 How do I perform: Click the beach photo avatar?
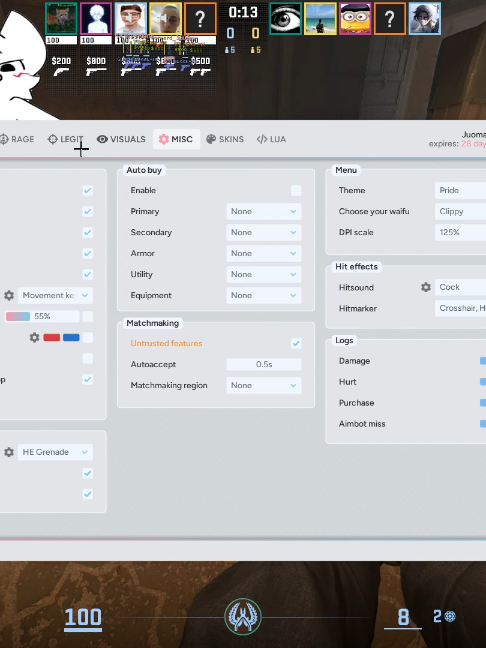[320, 19]
